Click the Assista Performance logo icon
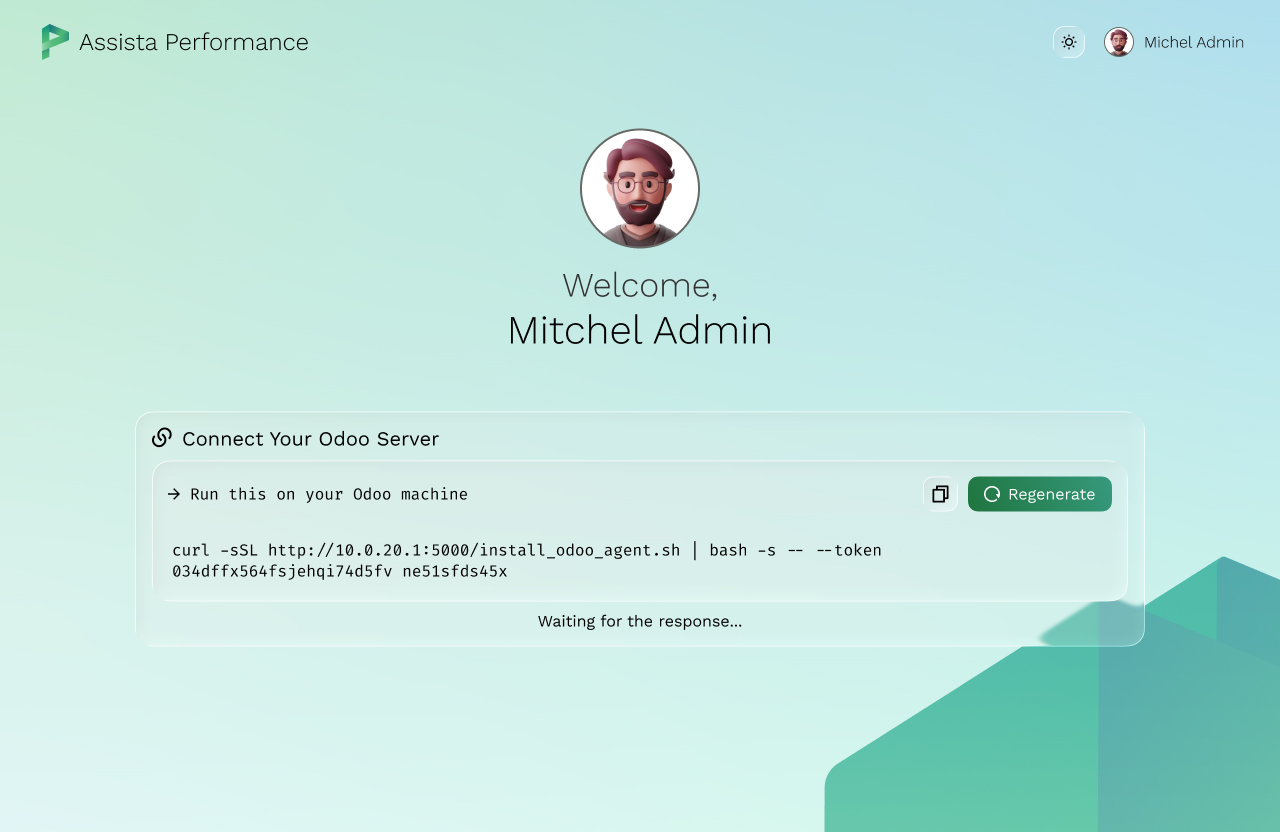 coord(55,42)
